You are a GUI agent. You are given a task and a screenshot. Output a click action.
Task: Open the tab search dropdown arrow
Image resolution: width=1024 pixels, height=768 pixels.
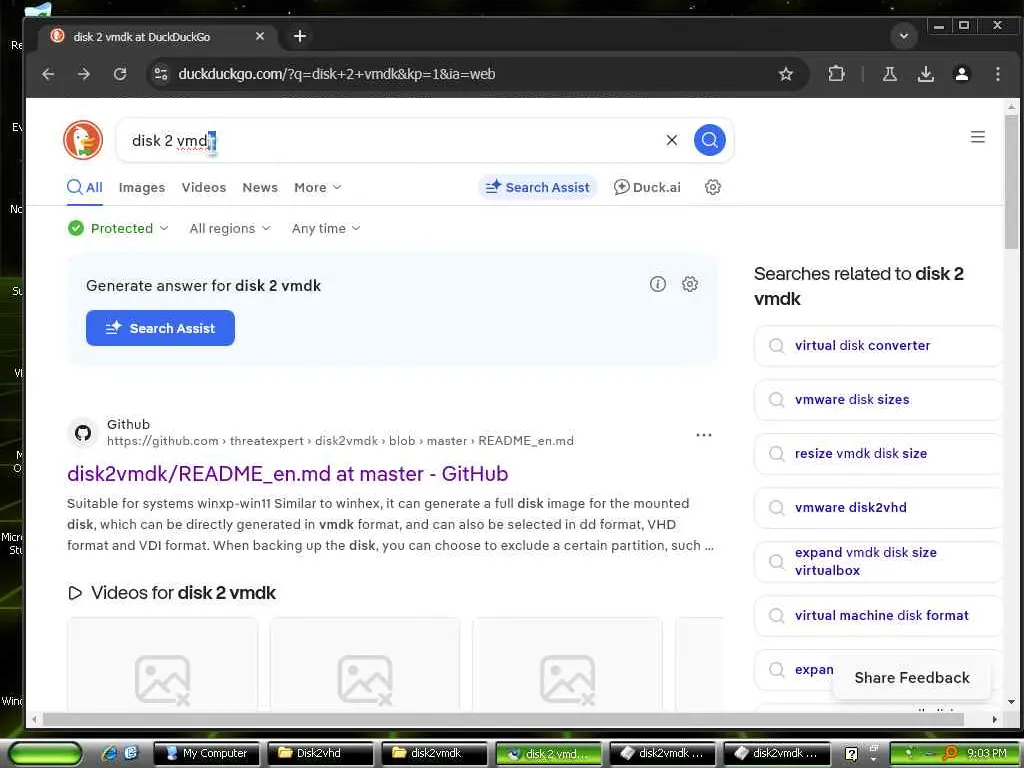[904, 36]
